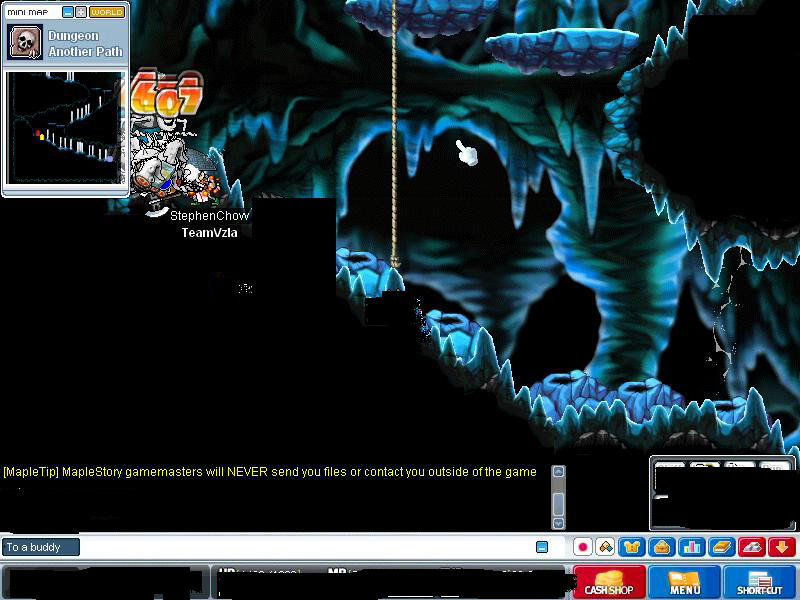Open the WORLD map from mini map
Viewport: 800px width, 600px height.
click(x=107, y=12)
